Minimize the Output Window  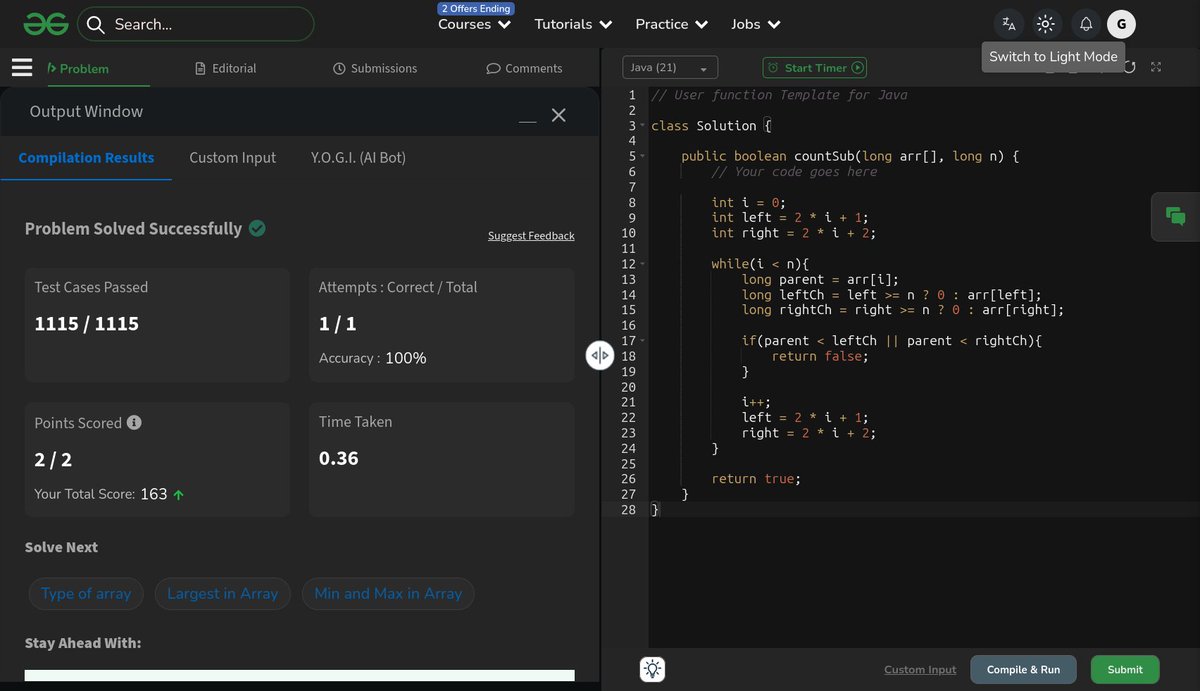[x=527, y=121]
